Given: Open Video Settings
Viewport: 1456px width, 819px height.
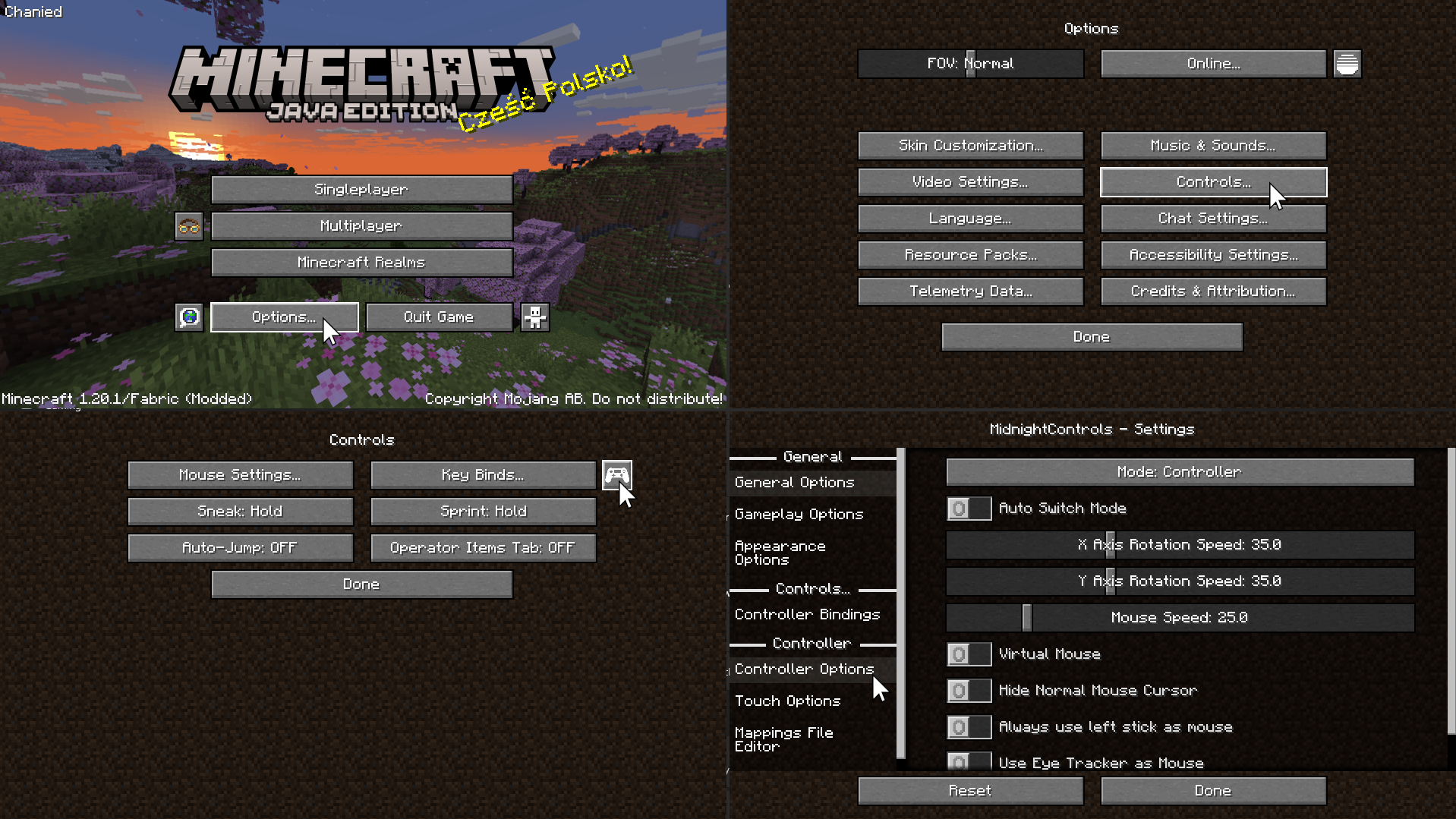Looking at the screenshot, I should coord(971,182).
